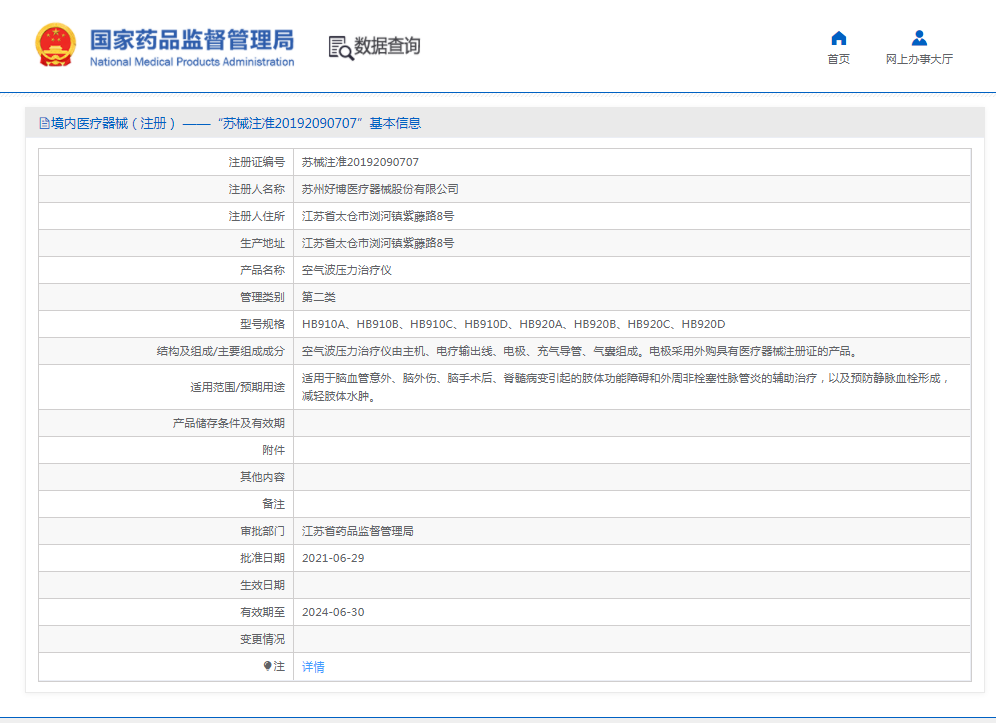Click the 网上办事大厅 label
This screenshot has width=996, height=723.
[919, 59]
